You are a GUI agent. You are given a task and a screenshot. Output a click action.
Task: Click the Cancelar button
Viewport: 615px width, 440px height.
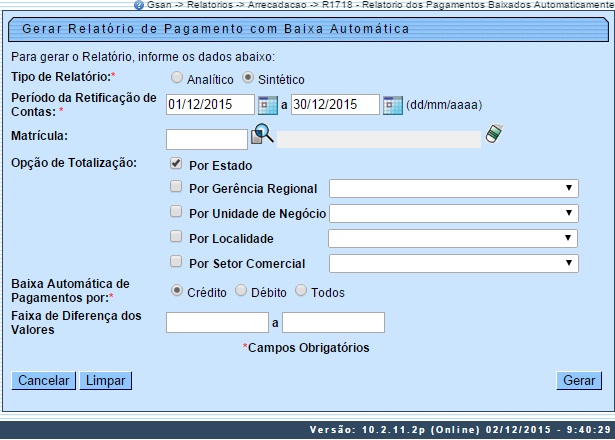click(43, 381)
